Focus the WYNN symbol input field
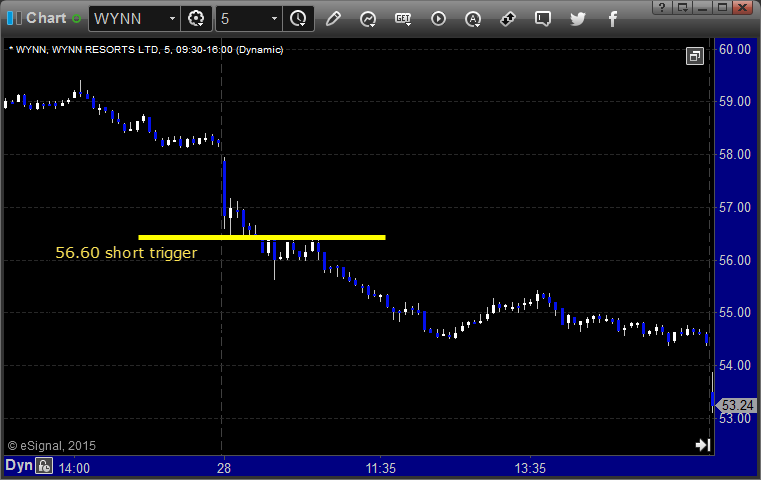The width and height of the screenshot is (761, 480). [x=128, y=19]
